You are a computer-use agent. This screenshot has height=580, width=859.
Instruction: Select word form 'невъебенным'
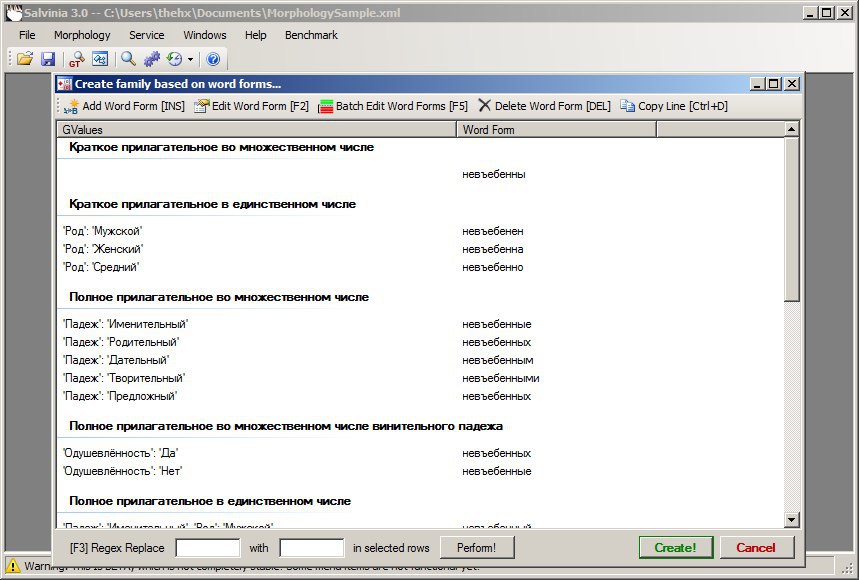497,360
